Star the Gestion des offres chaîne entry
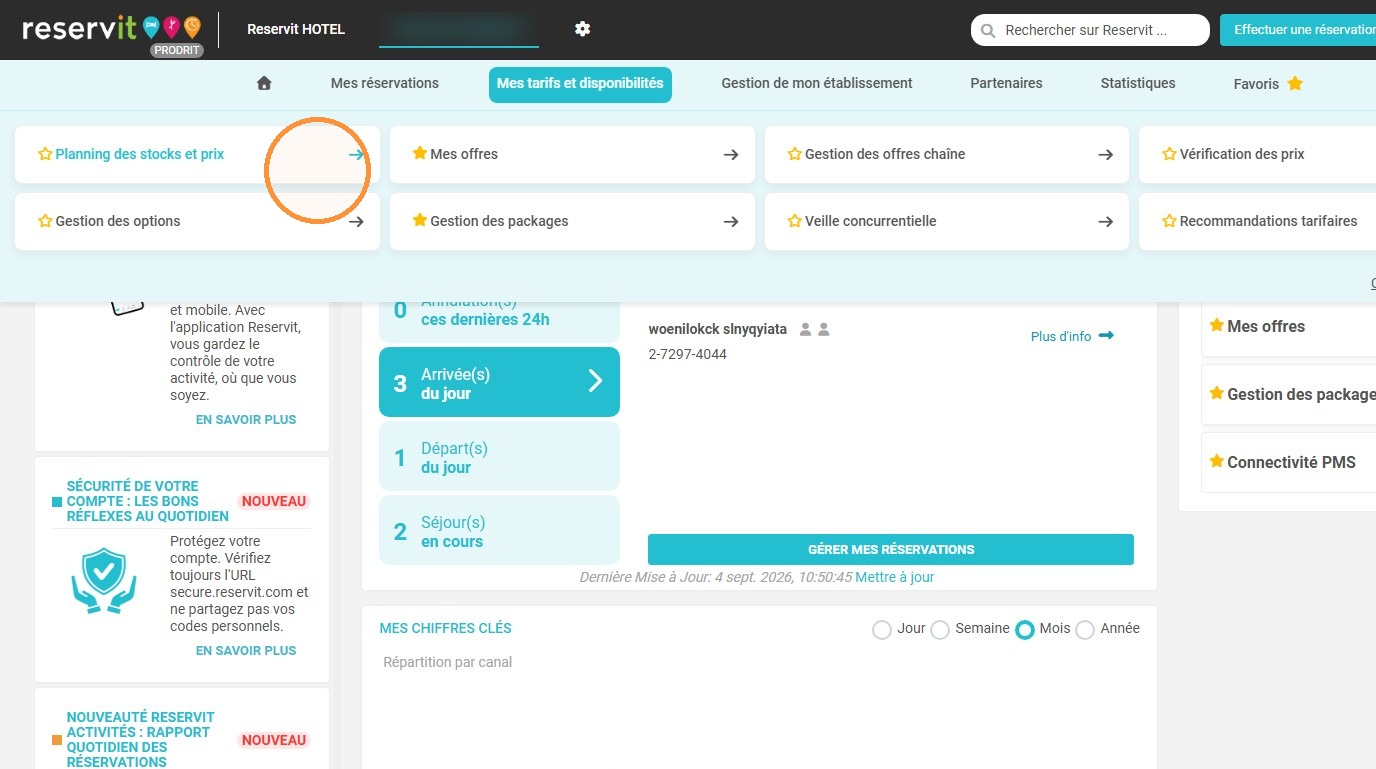Screen dimensions: 1376x769 point(795,154)
